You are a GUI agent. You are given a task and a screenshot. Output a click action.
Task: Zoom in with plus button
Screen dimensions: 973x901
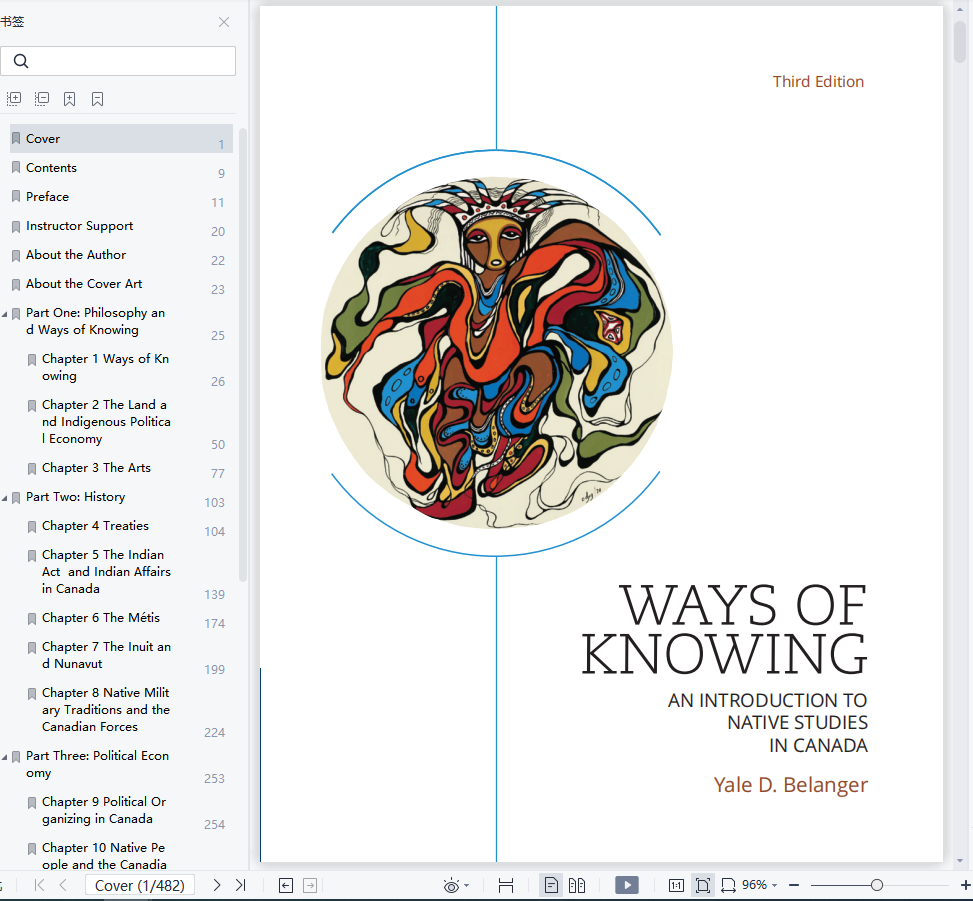pyautogui.click(x=966, y=885)
